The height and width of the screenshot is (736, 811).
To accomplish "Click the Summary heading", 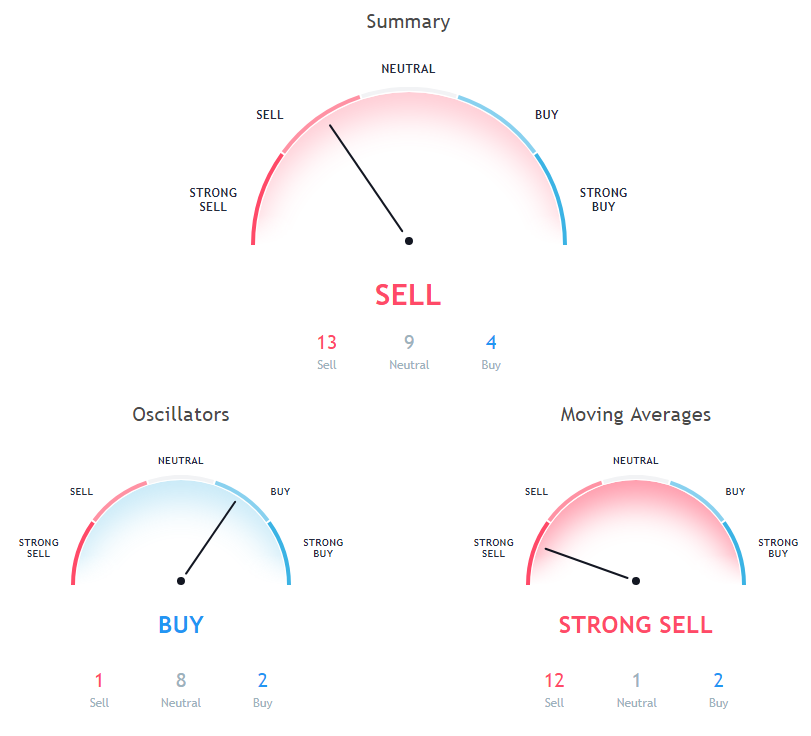I will click(408, 21).
